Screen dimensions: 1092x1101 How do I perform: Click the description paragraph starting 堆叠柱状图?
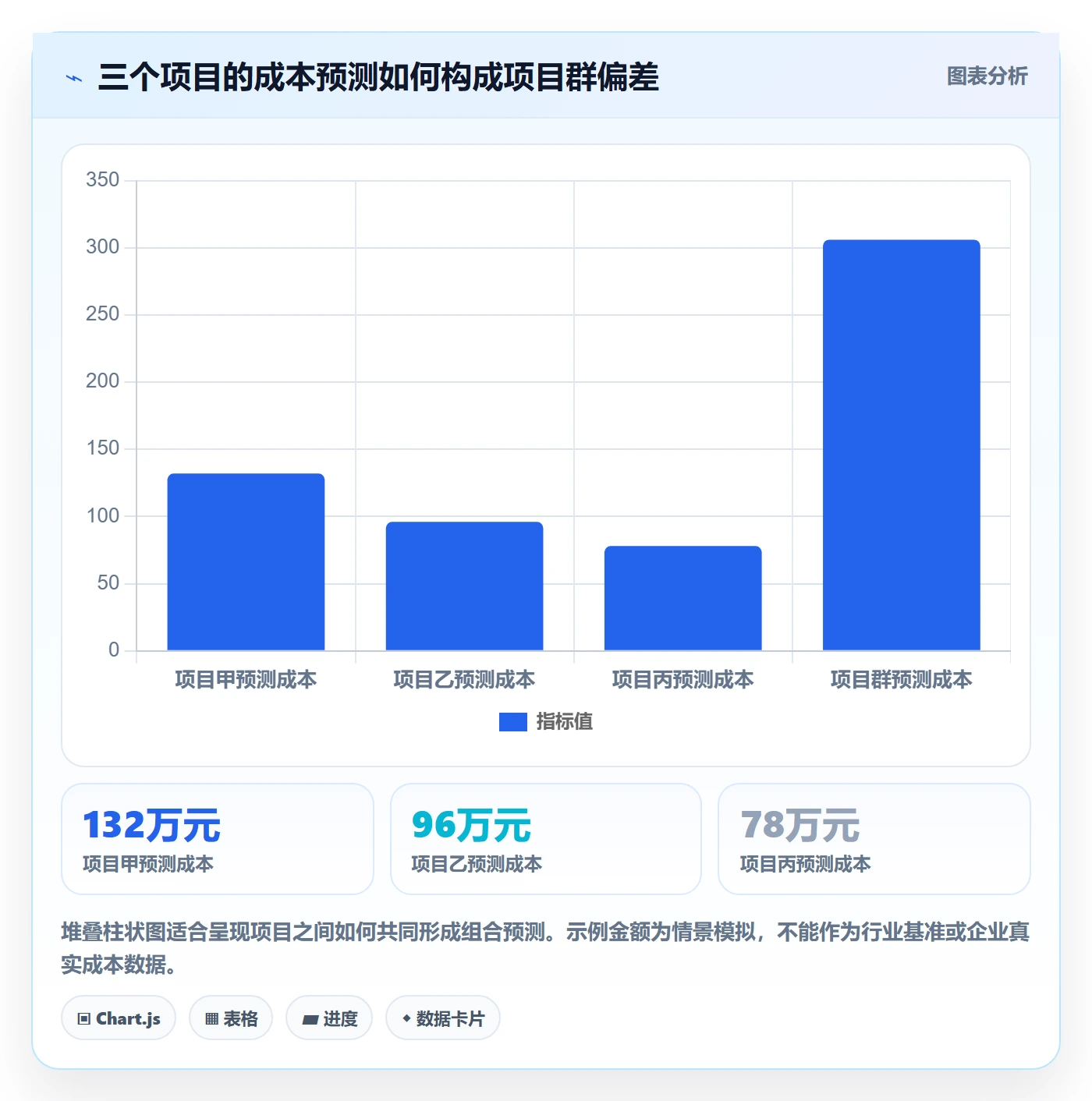pos(546,948)
